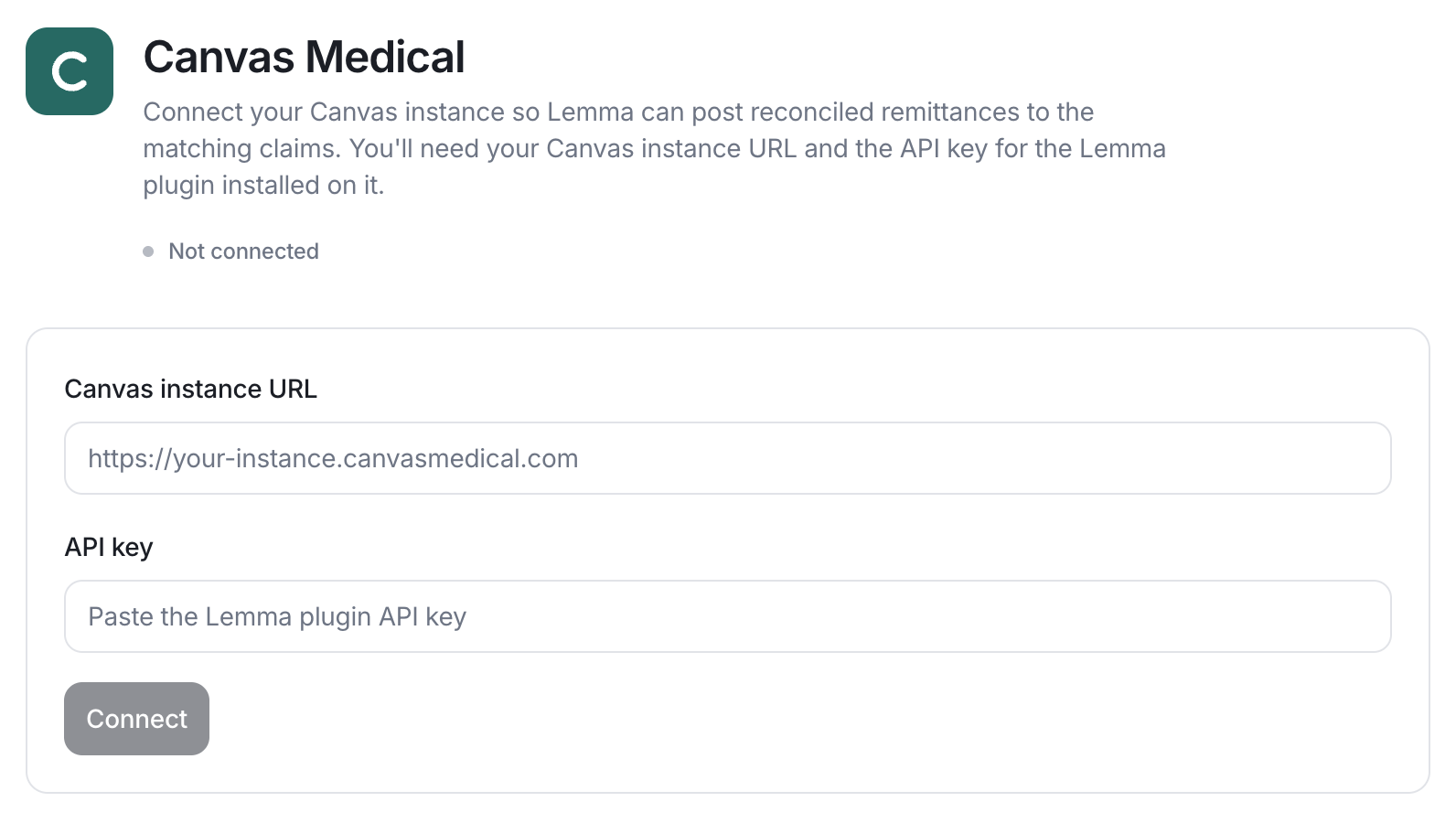1456x823 pixels.
Task: Click the Paste the Lemma plugin API key placeholder
Action: [x=277, y=616]
